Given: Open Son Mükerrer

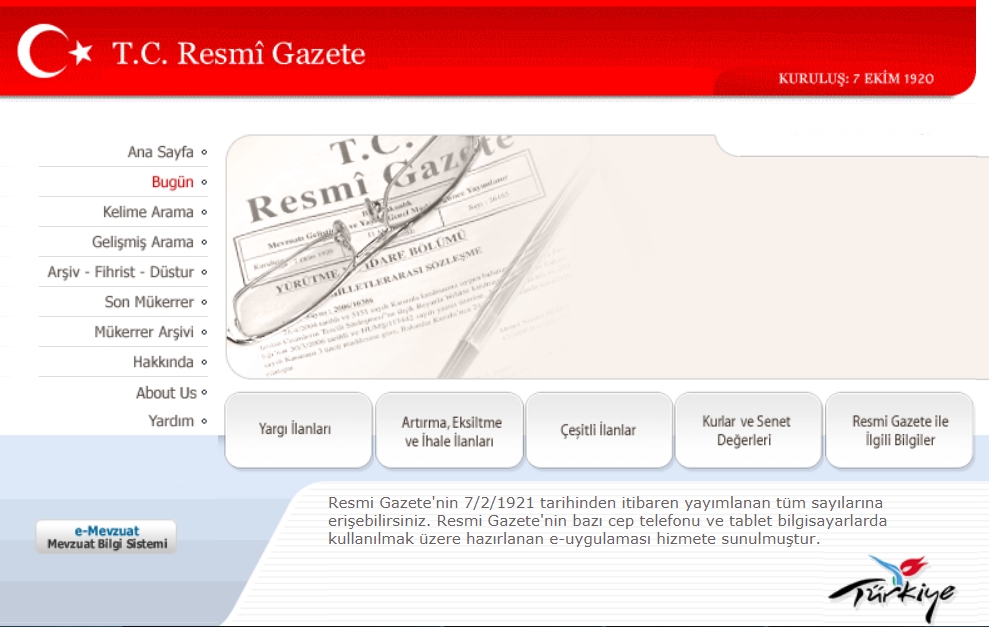Looking at the screenshot, I should 149,302.
